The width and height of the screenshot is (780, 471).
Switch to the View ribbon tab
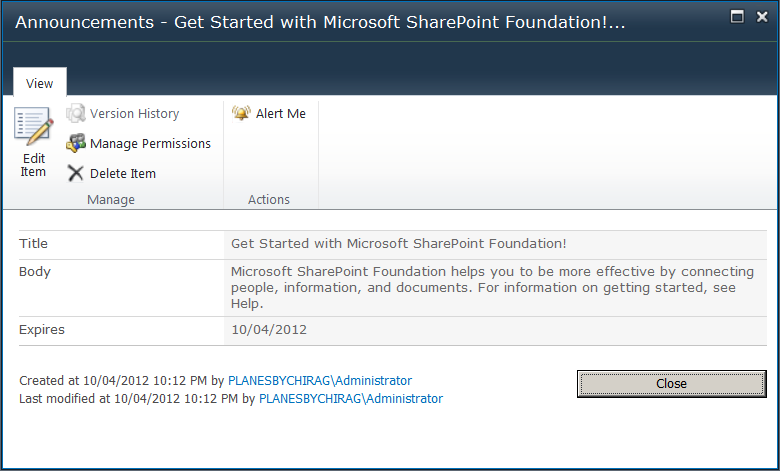tap(40, 84)
